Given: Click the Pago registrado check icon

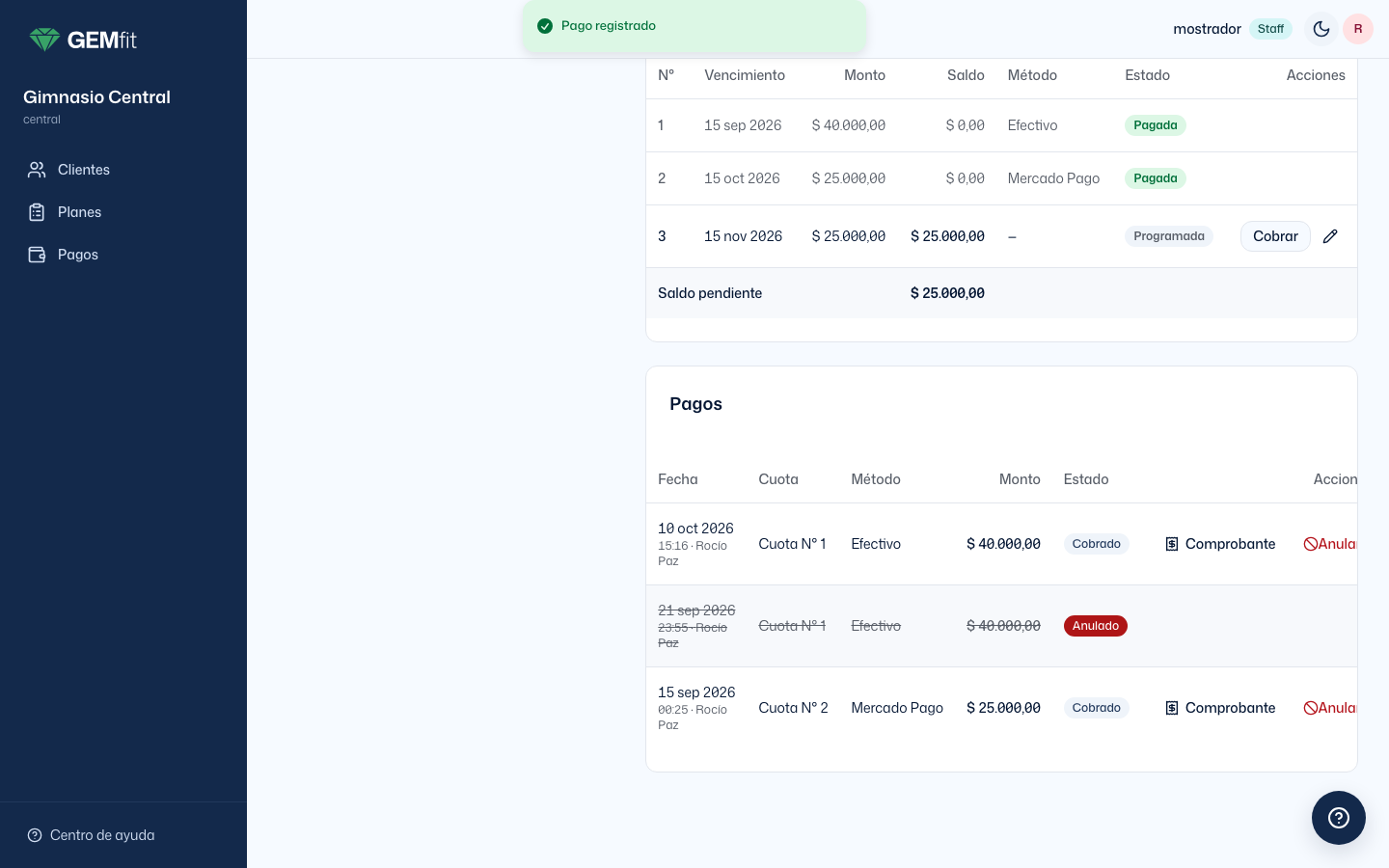Looking at the screenshot, I should tap(545, 26).
